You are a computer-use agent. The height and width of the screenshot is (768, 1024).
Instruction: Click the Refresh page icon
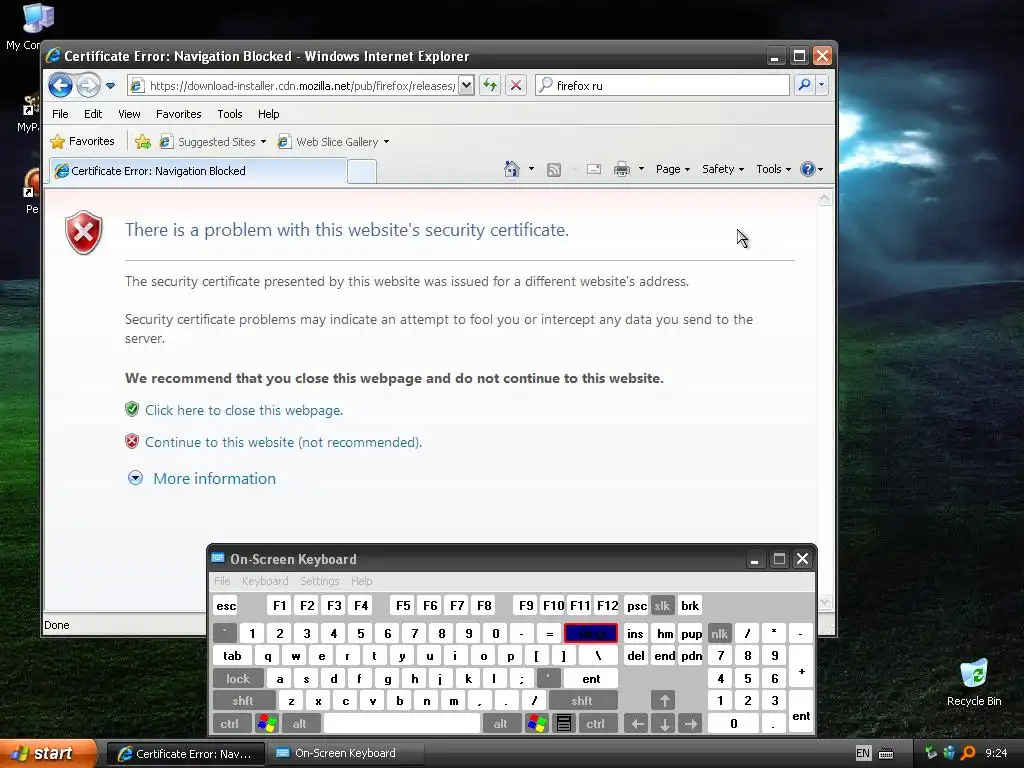point(490,85)
